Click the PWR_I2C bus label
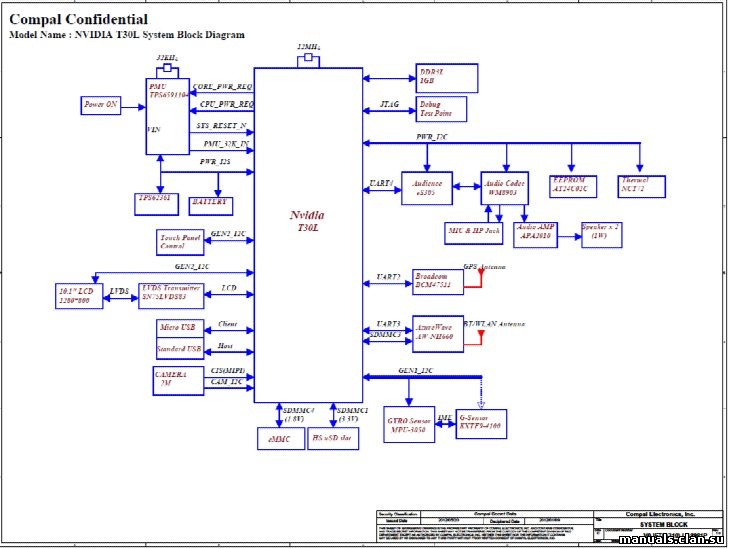Screen dimensions: 729x549 (432, 137)
